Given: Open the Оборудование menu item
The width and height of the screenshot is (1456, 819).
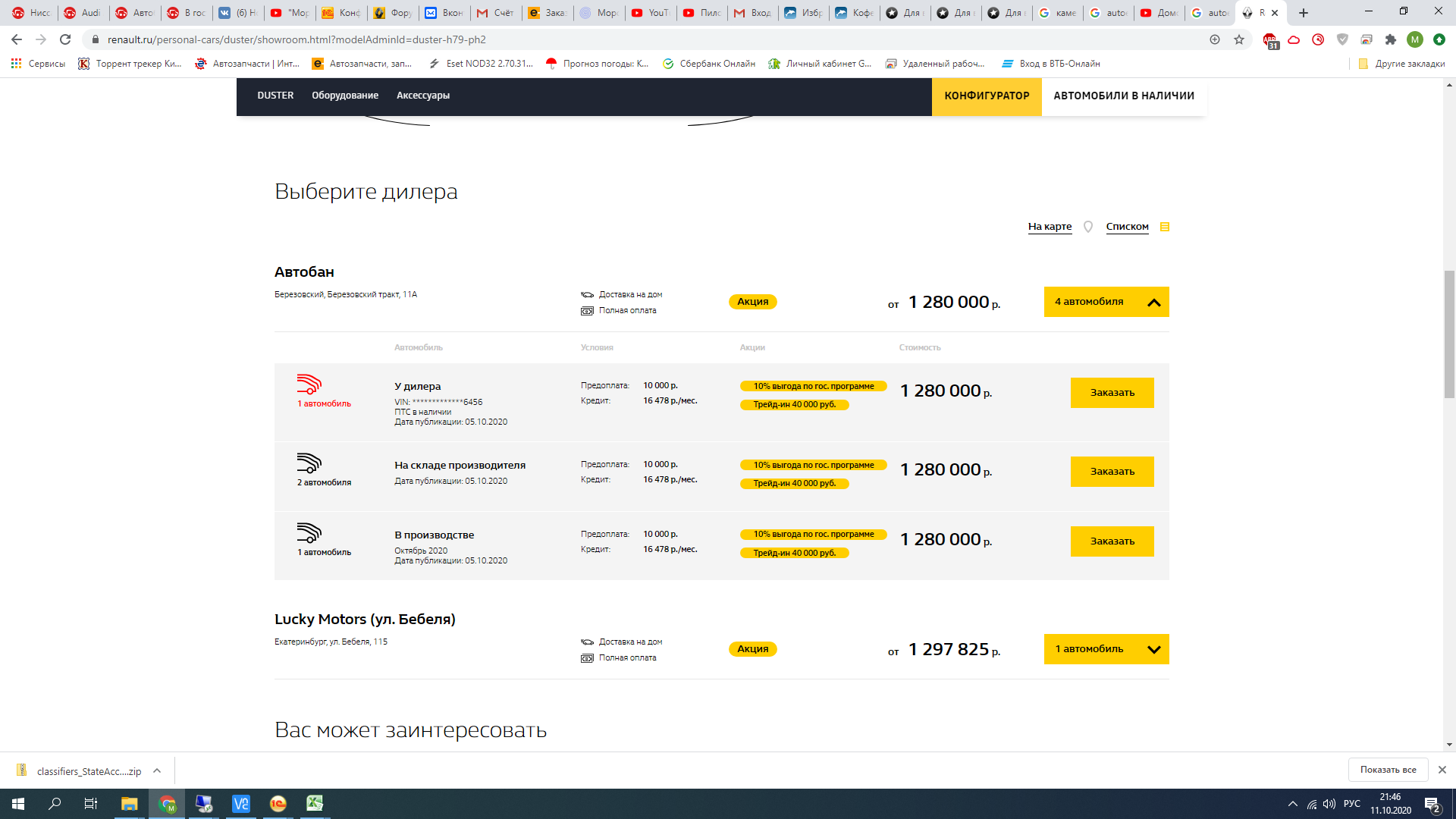Looking at the screenshot, I should pos(345,96).
